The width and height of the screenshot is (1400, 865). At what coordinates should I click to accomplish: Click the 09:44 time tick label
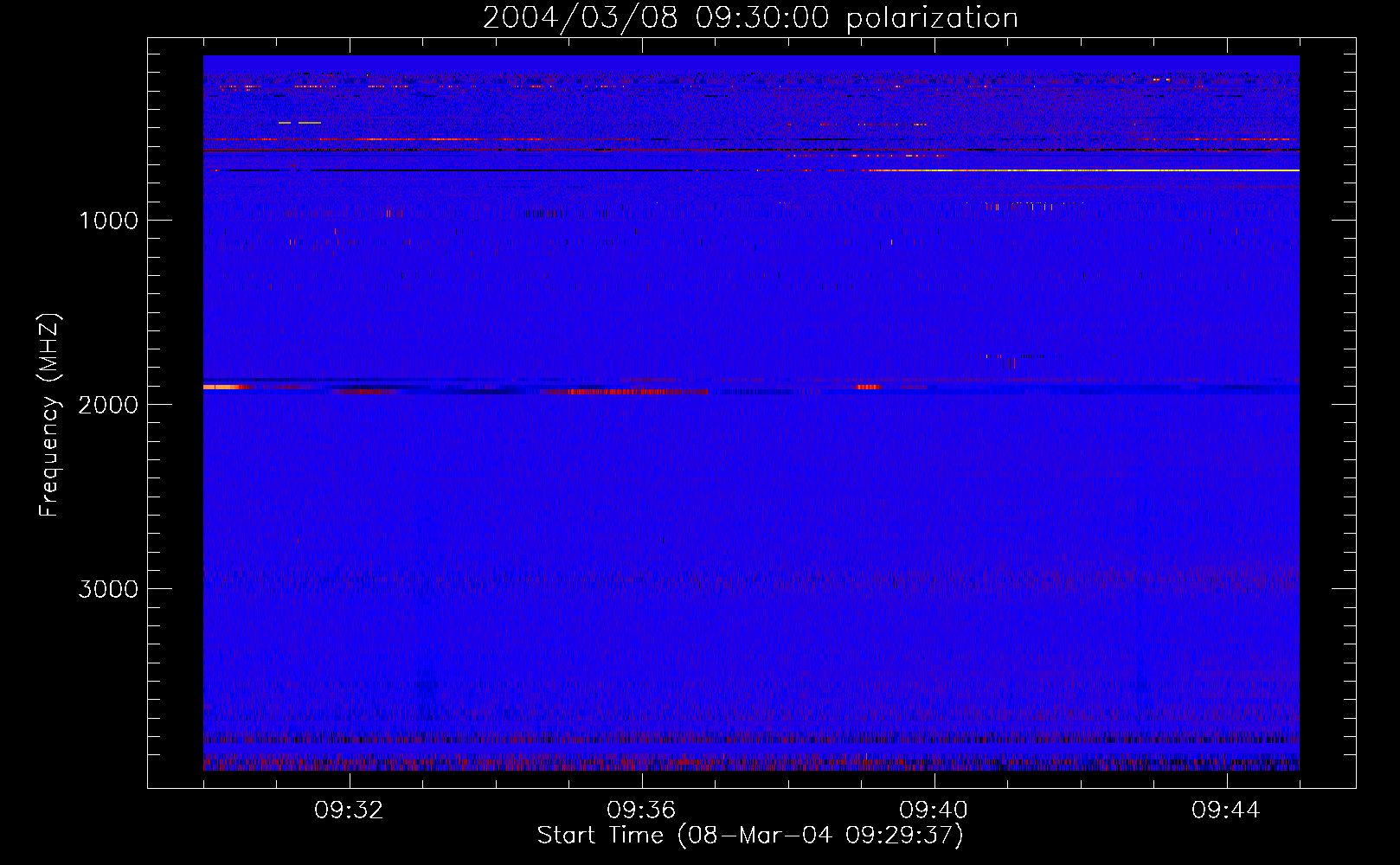click(x=1226, y=811)
